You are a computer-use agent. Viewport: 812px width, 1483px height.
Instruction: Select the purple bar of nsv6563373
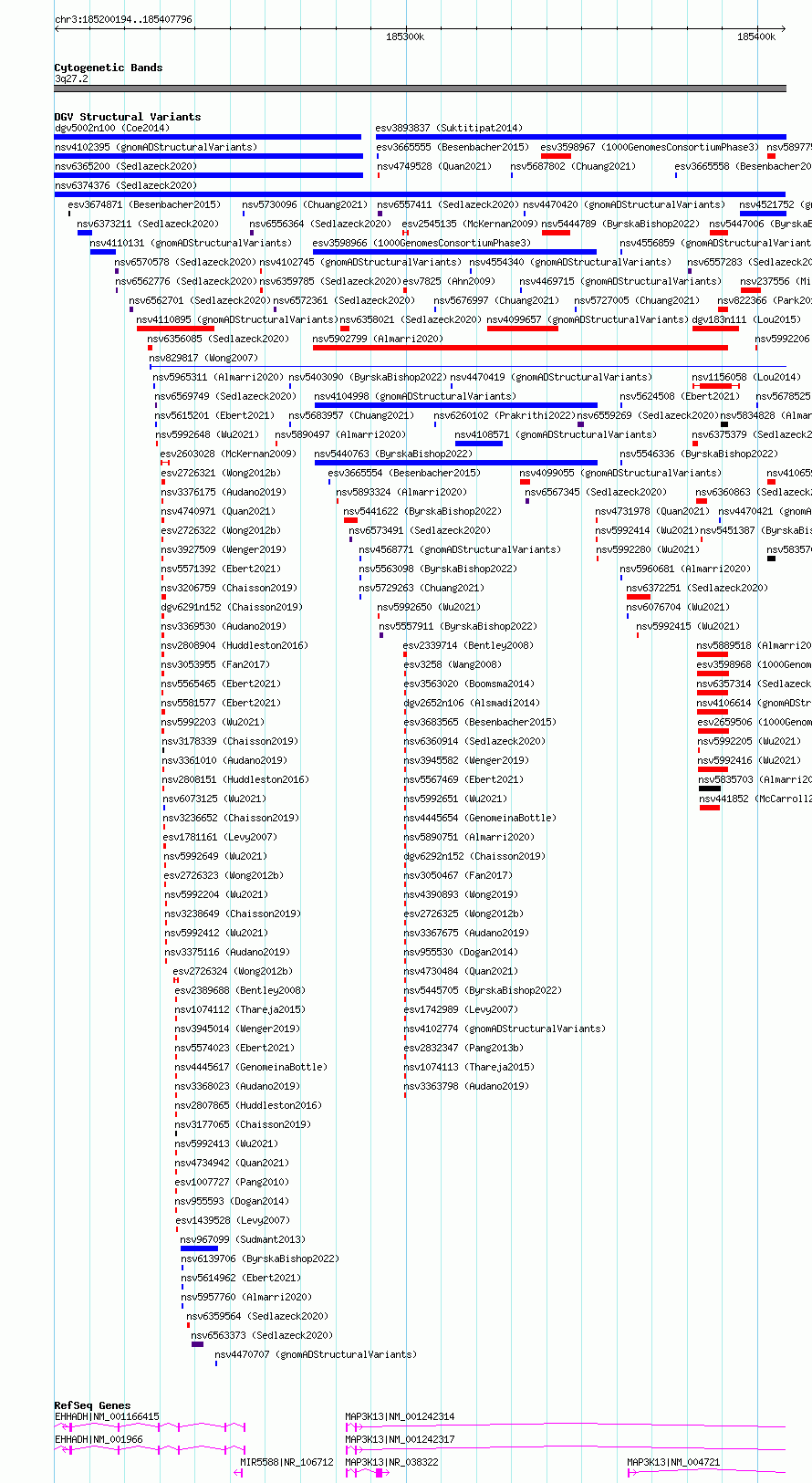click(x=197, y=1344)
